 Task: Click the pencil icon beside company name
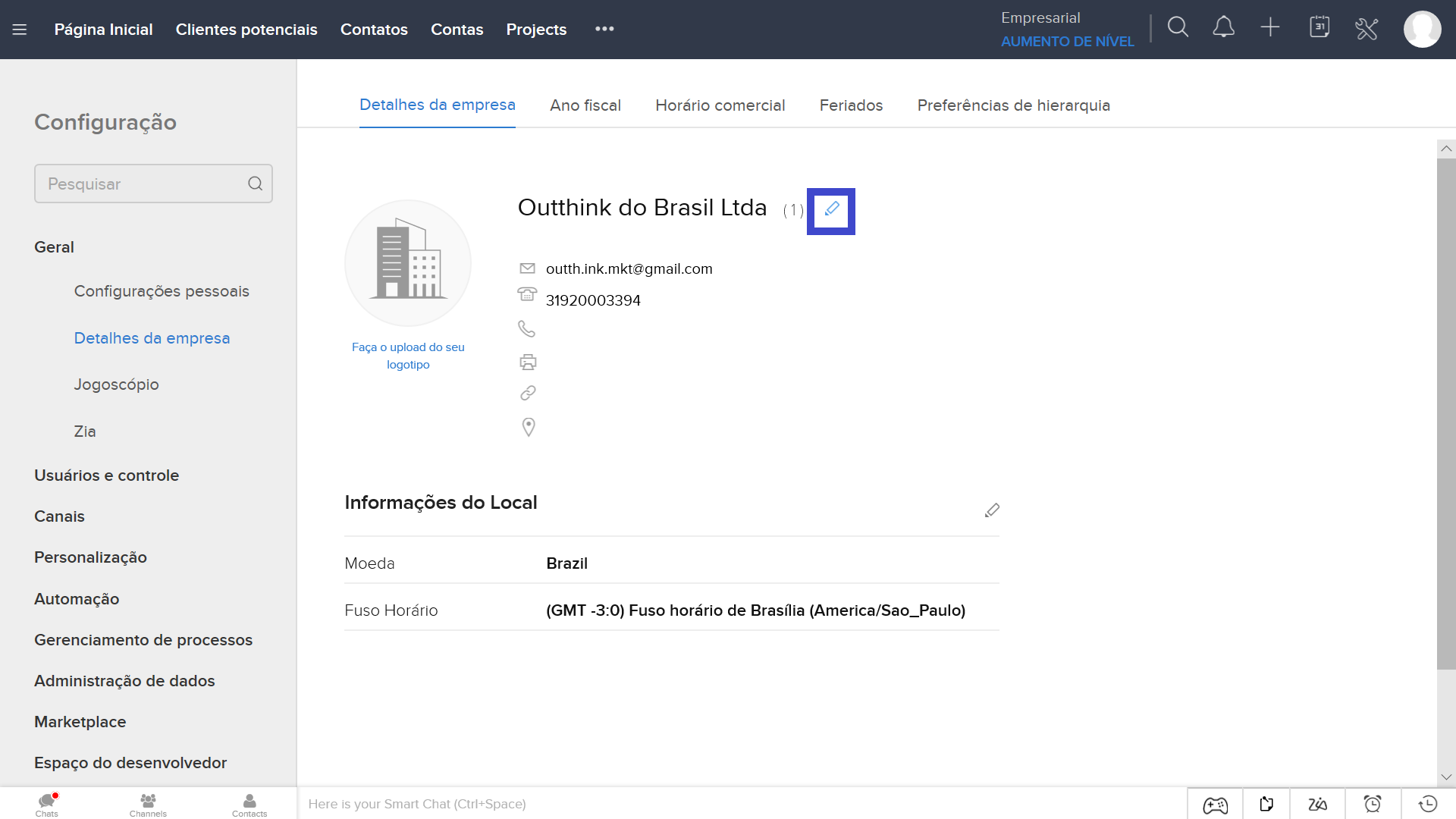pyautogui.click(x=831, y=209)
